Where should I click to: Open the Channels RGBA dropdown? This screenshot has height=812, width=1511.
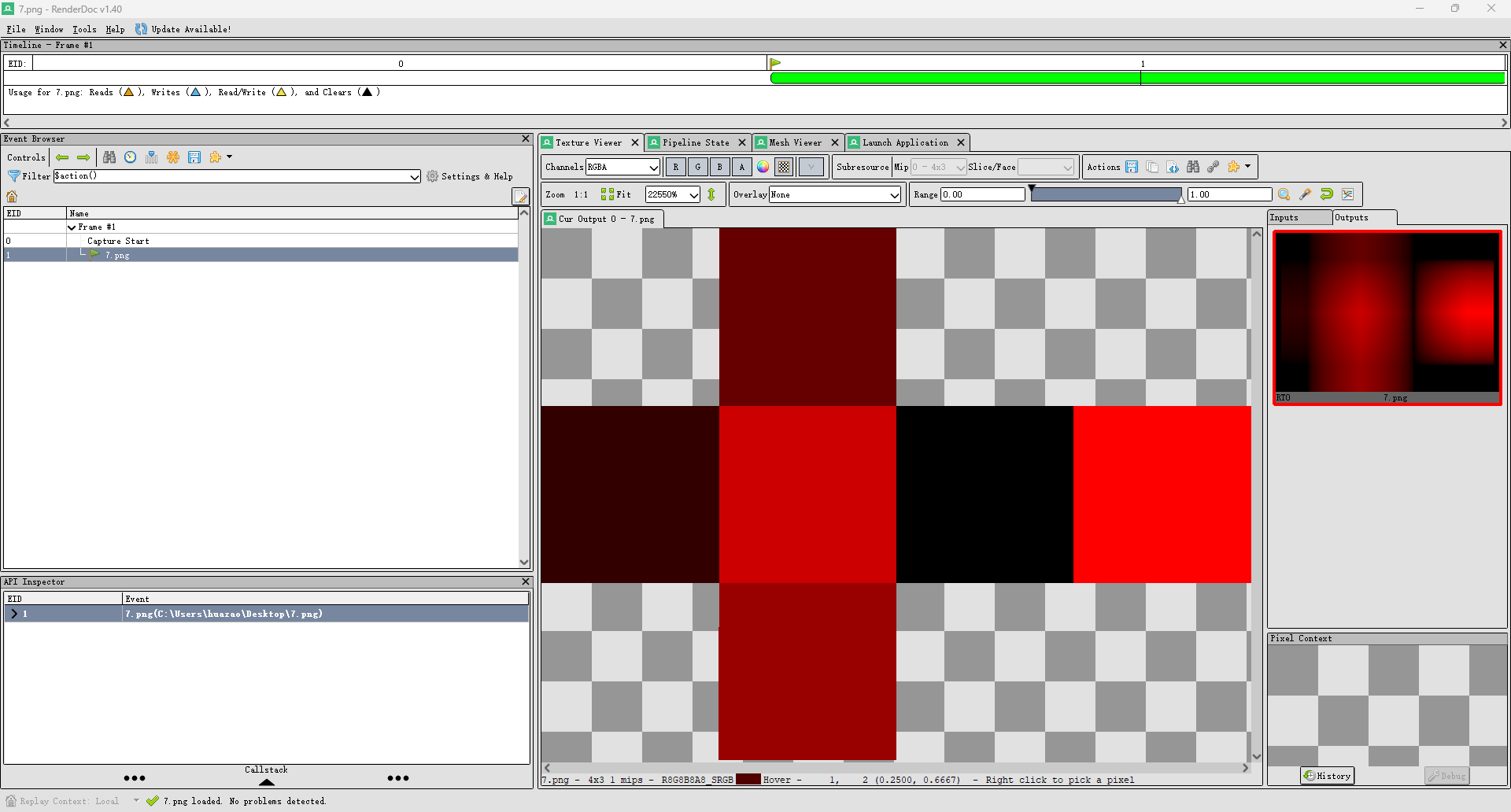pos(623,167)
